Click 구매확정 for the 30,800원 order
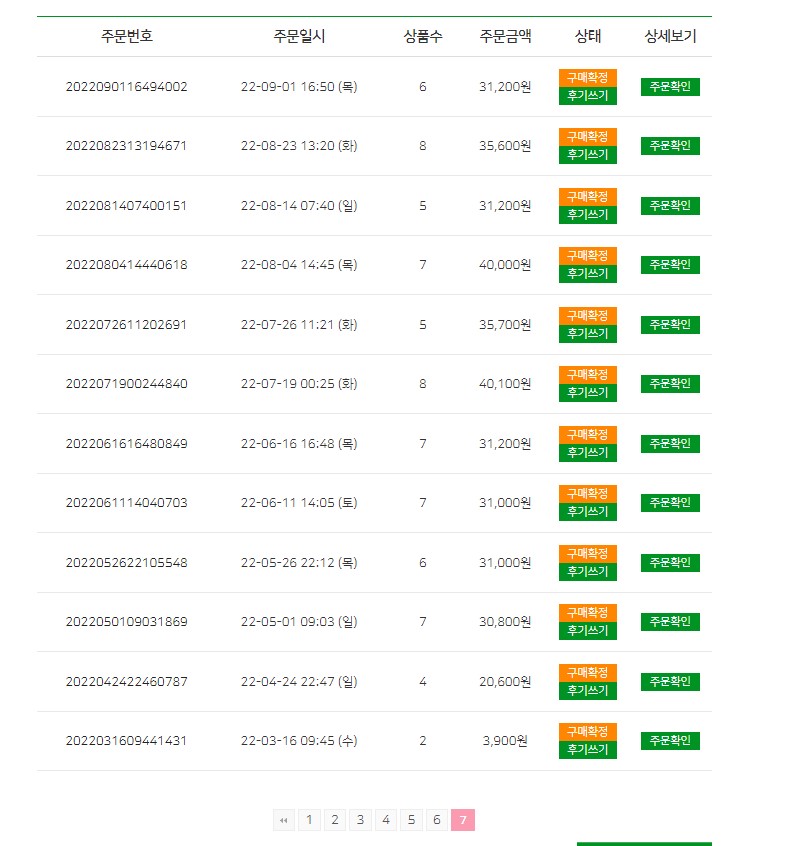The image size is (809, 846). click(x=588, y=612)
